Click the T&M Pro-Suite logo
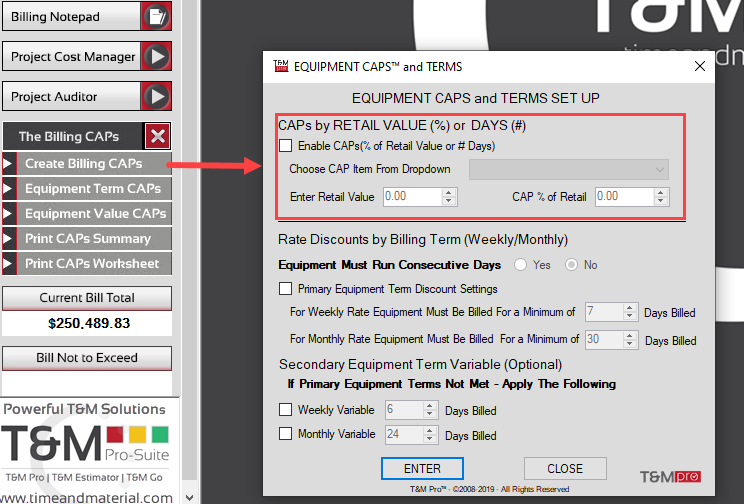 (85, 443)
